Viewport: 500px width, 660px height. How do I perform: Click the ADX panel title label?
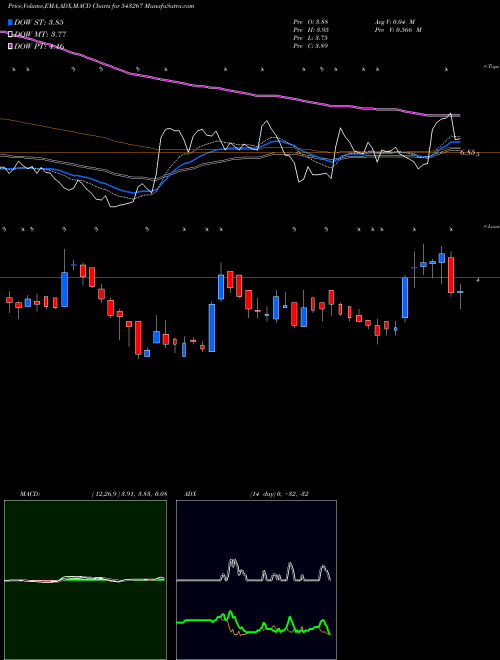click(190, 494)
